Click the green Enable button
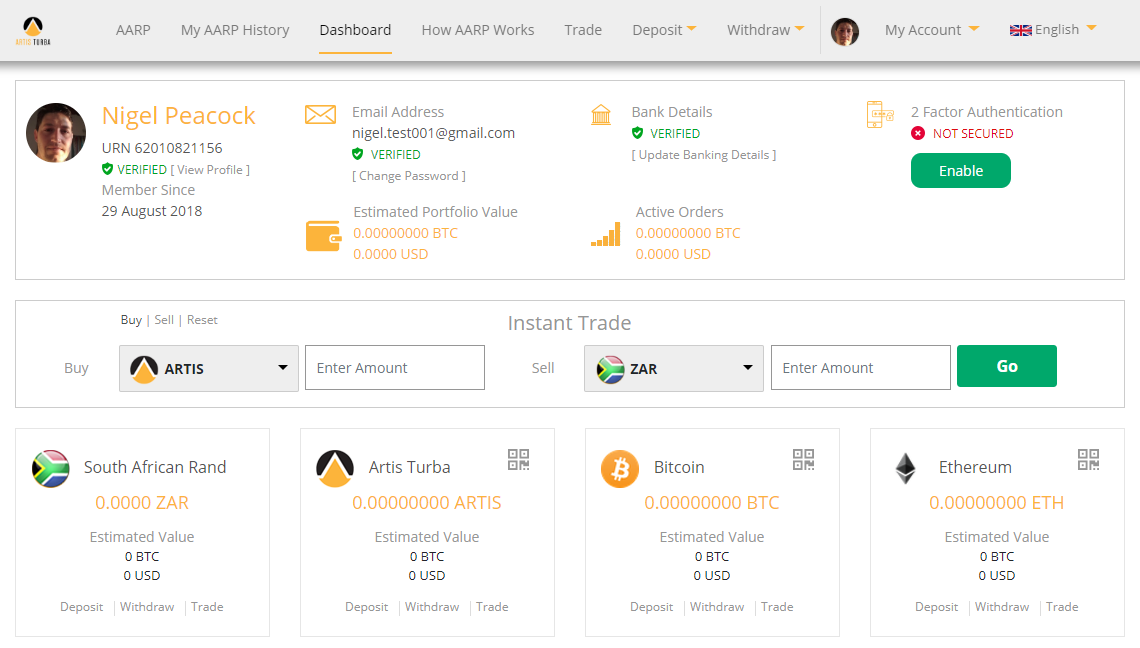This screenshot has width=1140, height=648. tap(960, 170)
